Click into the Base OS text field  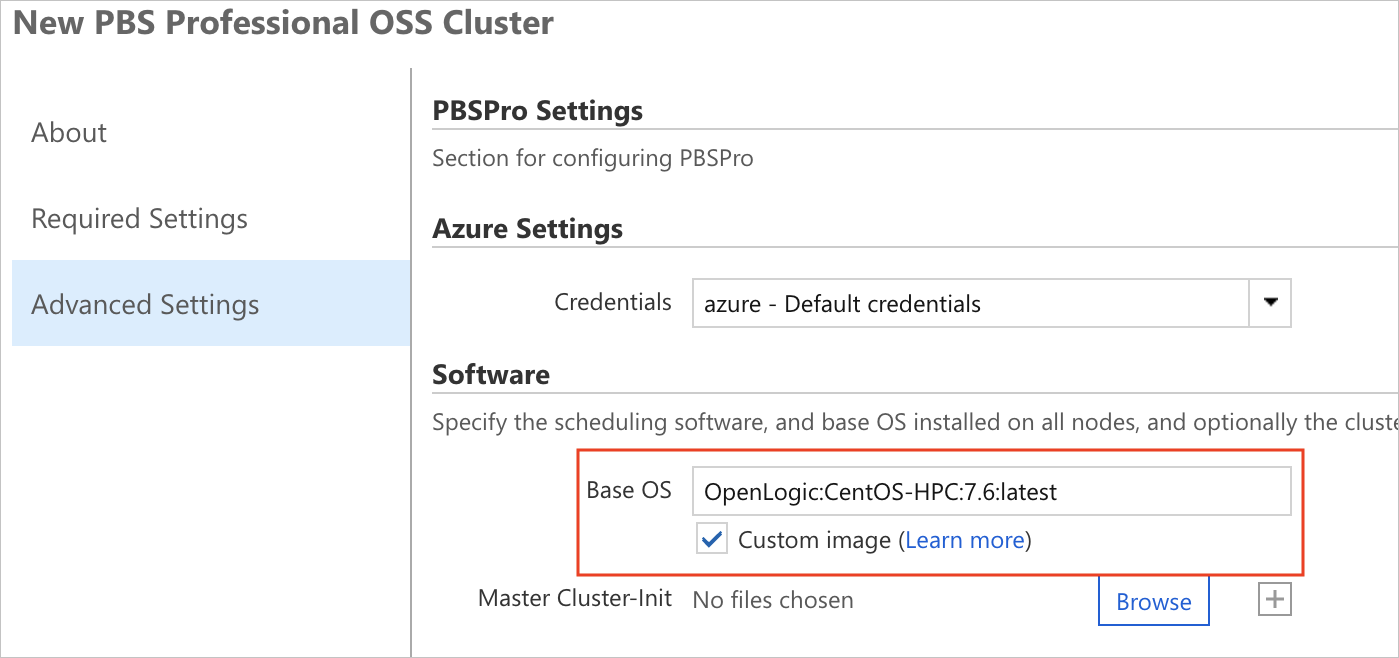click(990, 492)
